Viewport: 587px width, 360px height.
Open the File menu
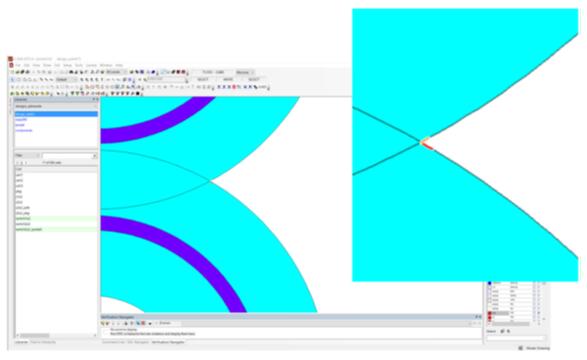18,65
